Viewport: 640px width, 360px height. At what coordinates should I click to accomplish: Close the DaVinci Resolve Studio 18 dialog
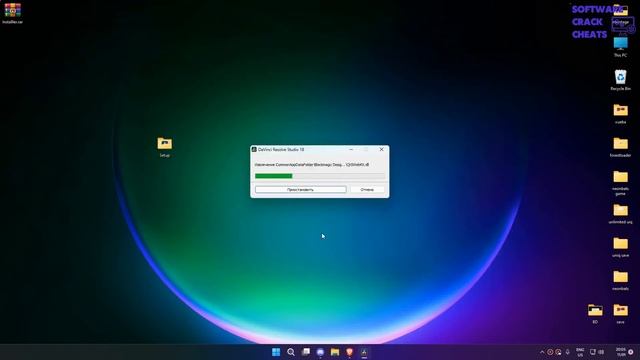[381, 149]
